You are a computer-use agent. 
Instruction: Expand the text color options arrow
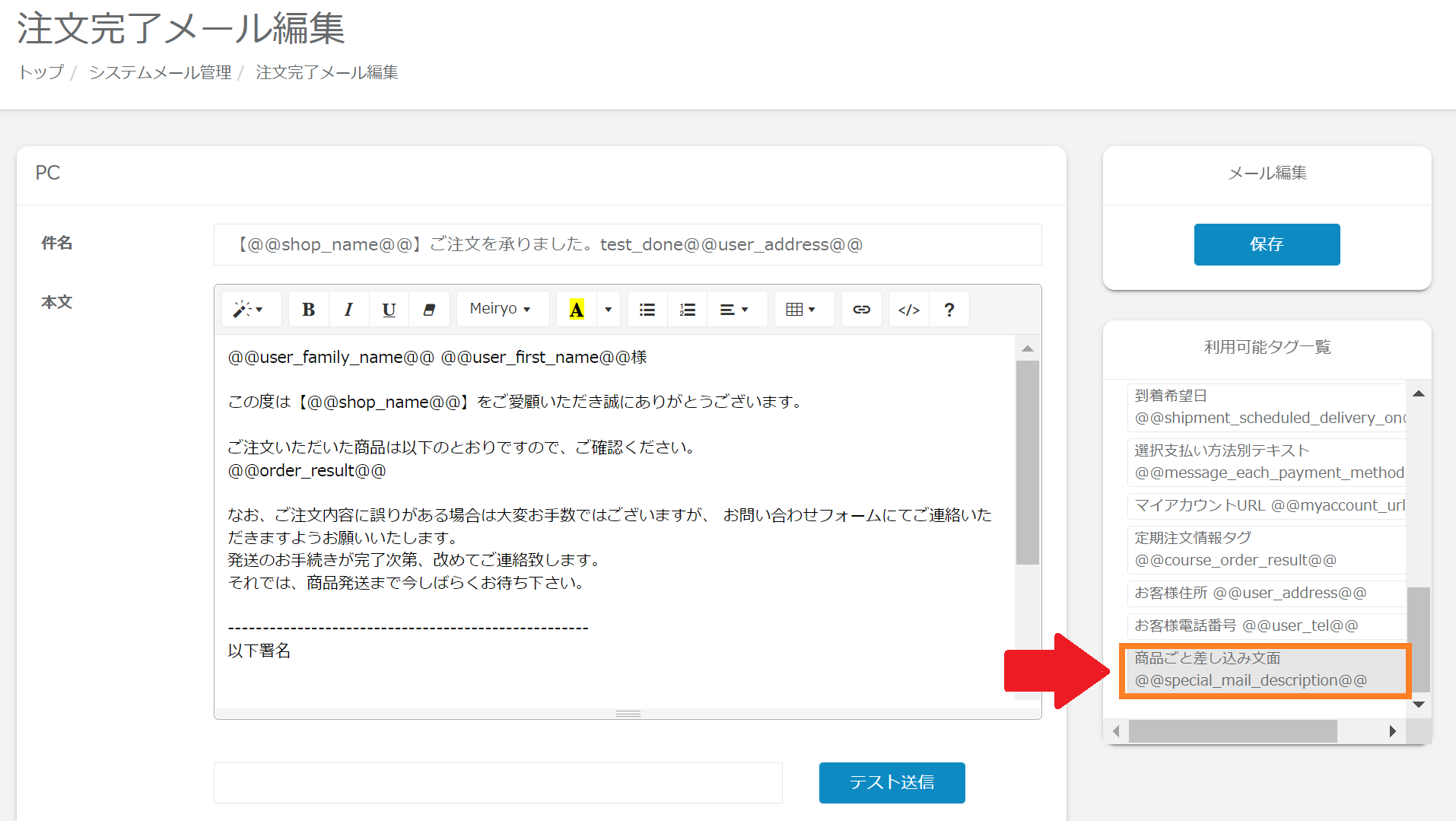click(x=608, y=310)
